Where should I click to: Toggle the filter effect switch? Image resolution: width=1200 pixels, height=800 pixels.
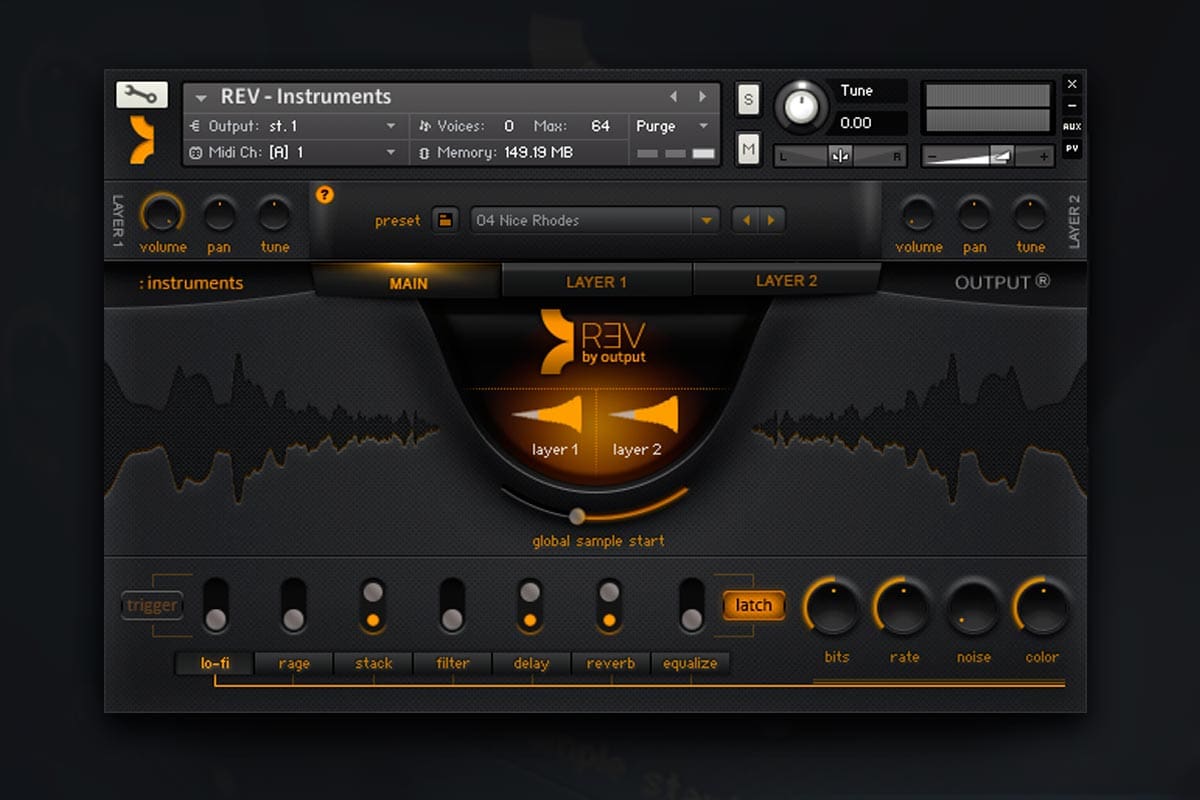(x=452, y=606)
